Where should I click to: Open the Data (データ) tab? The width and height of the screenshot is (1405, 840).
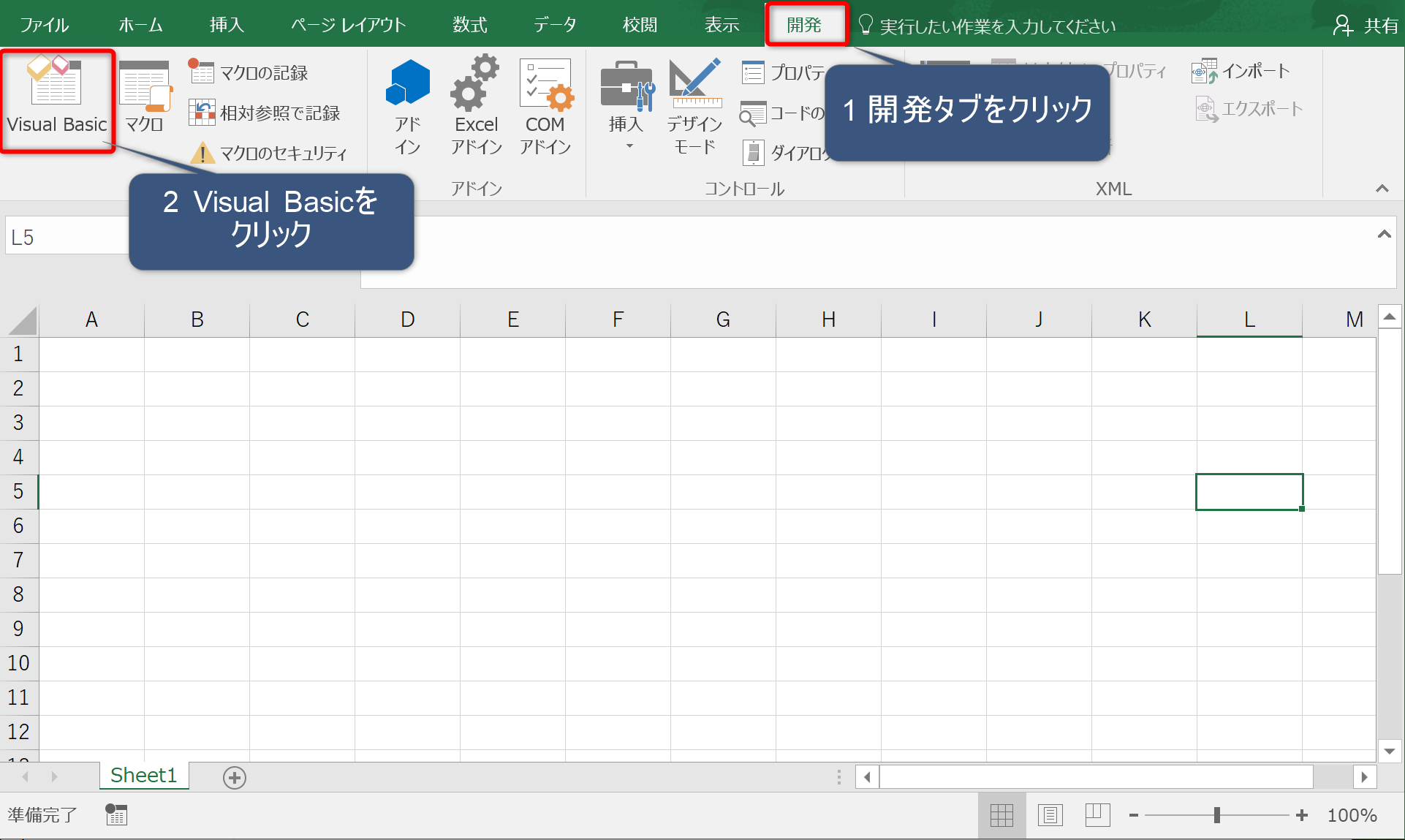point(555,25)
